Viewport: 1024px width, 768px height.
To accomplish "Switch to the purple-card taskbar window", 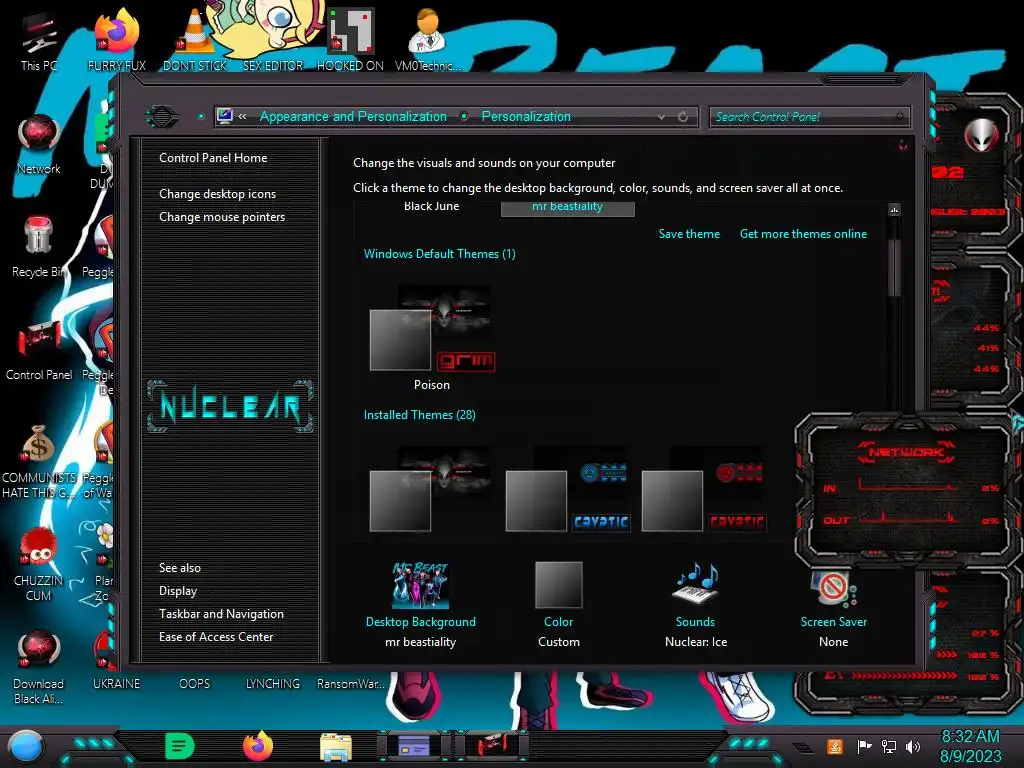I will point(414,746).
